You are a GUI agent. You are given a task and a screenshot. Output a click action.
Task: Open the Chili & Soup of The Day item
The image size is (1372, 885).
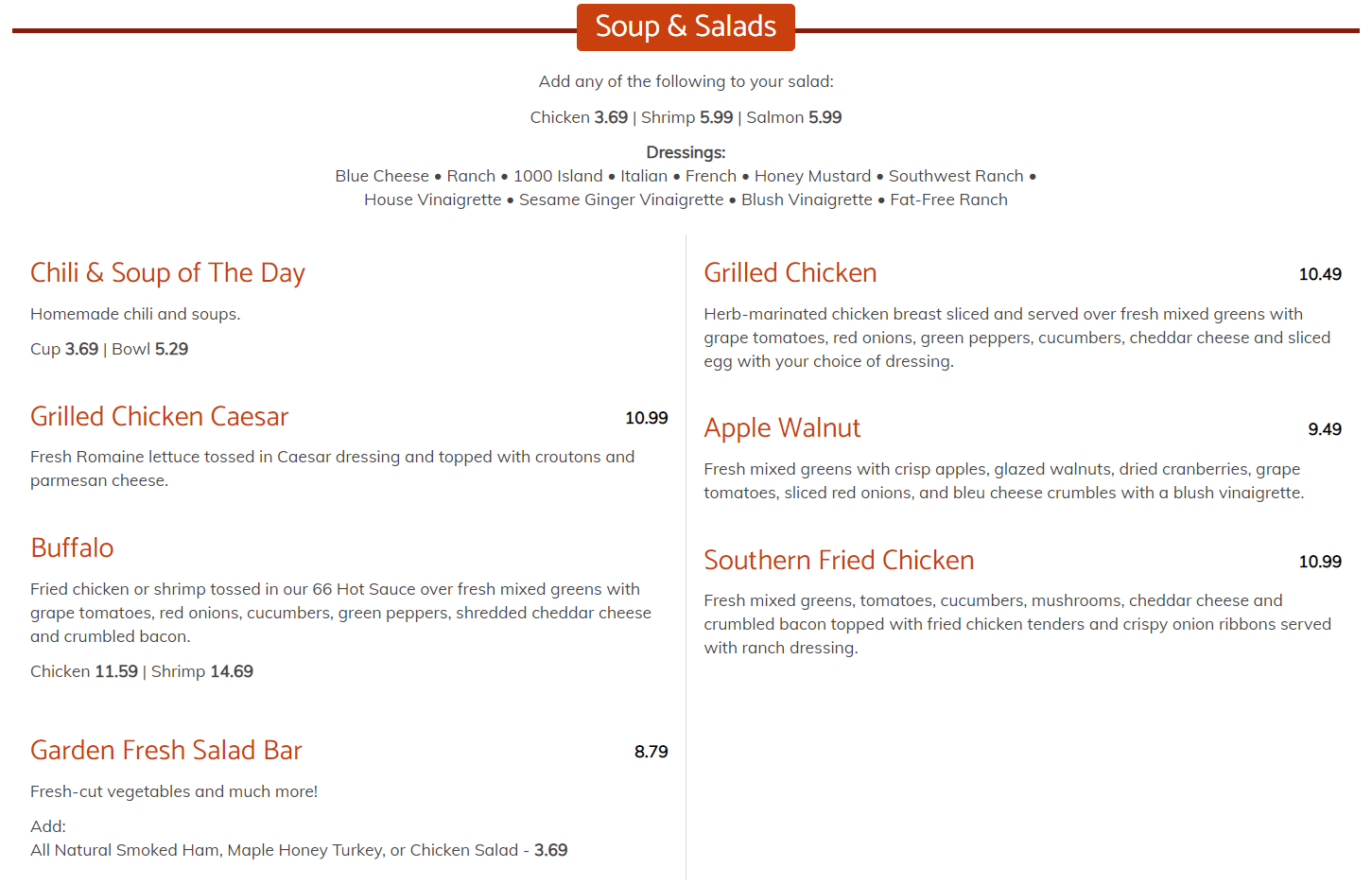[167, 273]
